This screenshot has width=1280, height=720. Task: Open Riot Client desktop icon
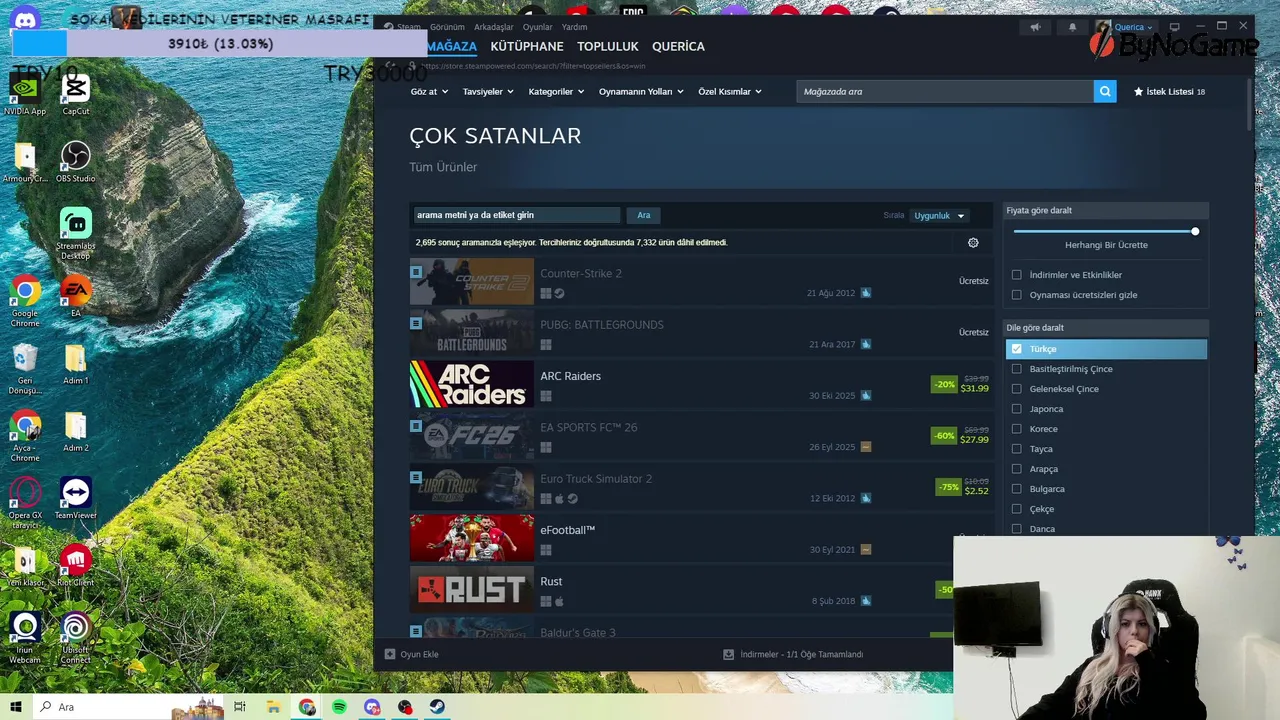tap(76, 566)
